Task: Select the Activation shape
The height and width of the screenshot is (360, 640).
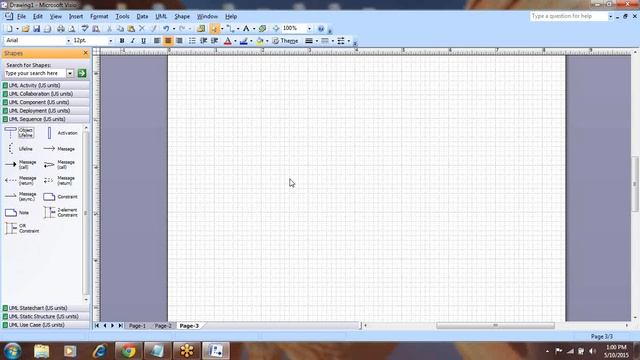Action: pos(61,133)
